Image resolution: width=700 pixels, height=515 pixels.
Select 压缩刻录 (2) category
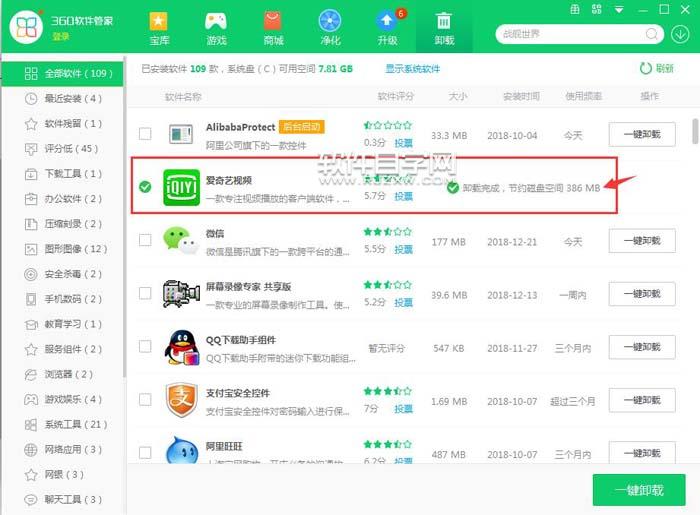point(62,224)
